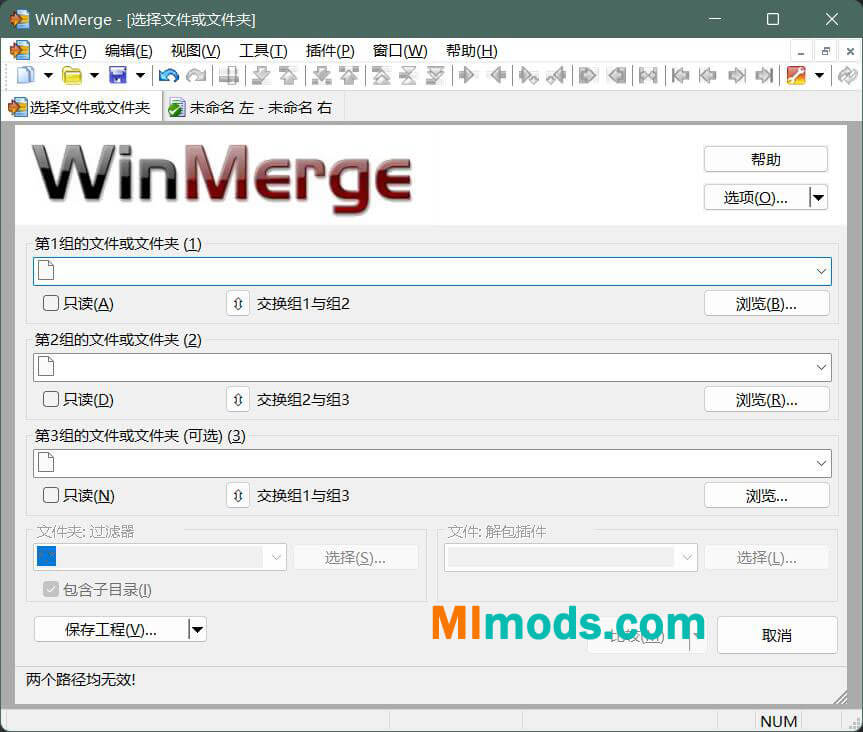Screen dimensions: 863x732
Task: Click the 选项(O)... button
Action: click(x=756, y=197)
